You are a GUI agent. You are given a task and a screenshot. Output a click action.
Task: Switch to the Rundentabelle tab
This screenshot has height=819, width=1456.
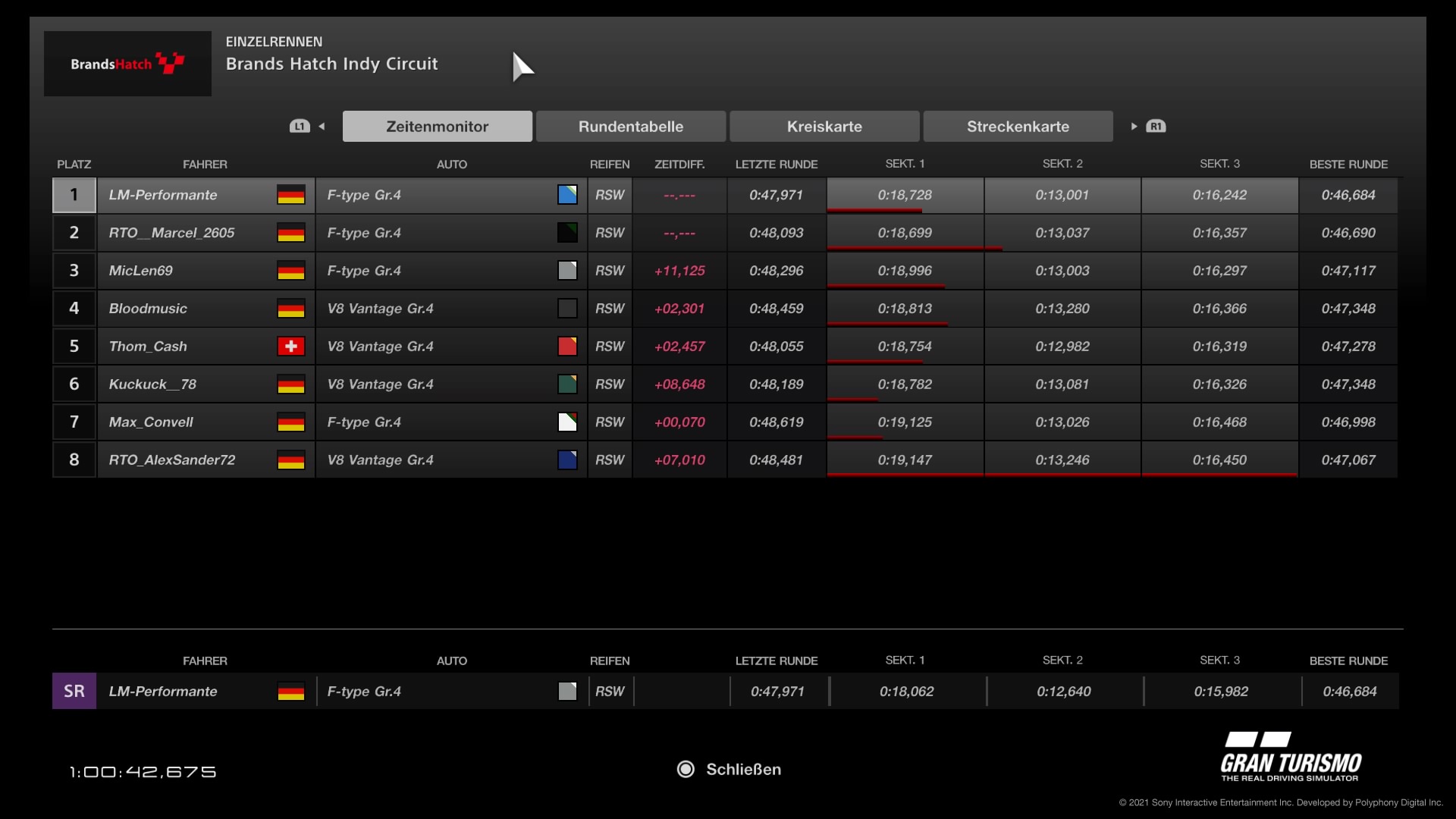pos(630,127)
